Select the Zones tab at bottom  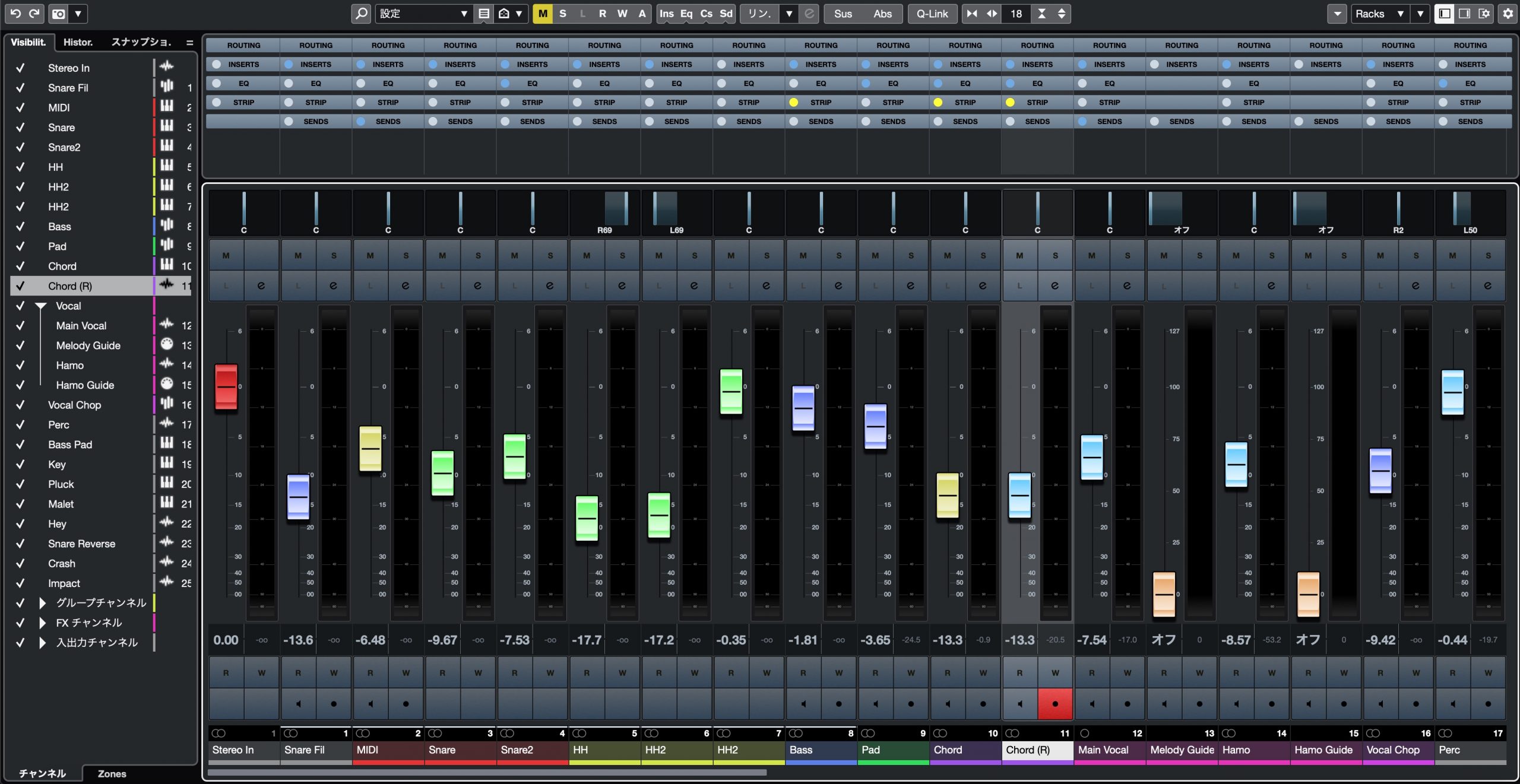coord(112,773)
